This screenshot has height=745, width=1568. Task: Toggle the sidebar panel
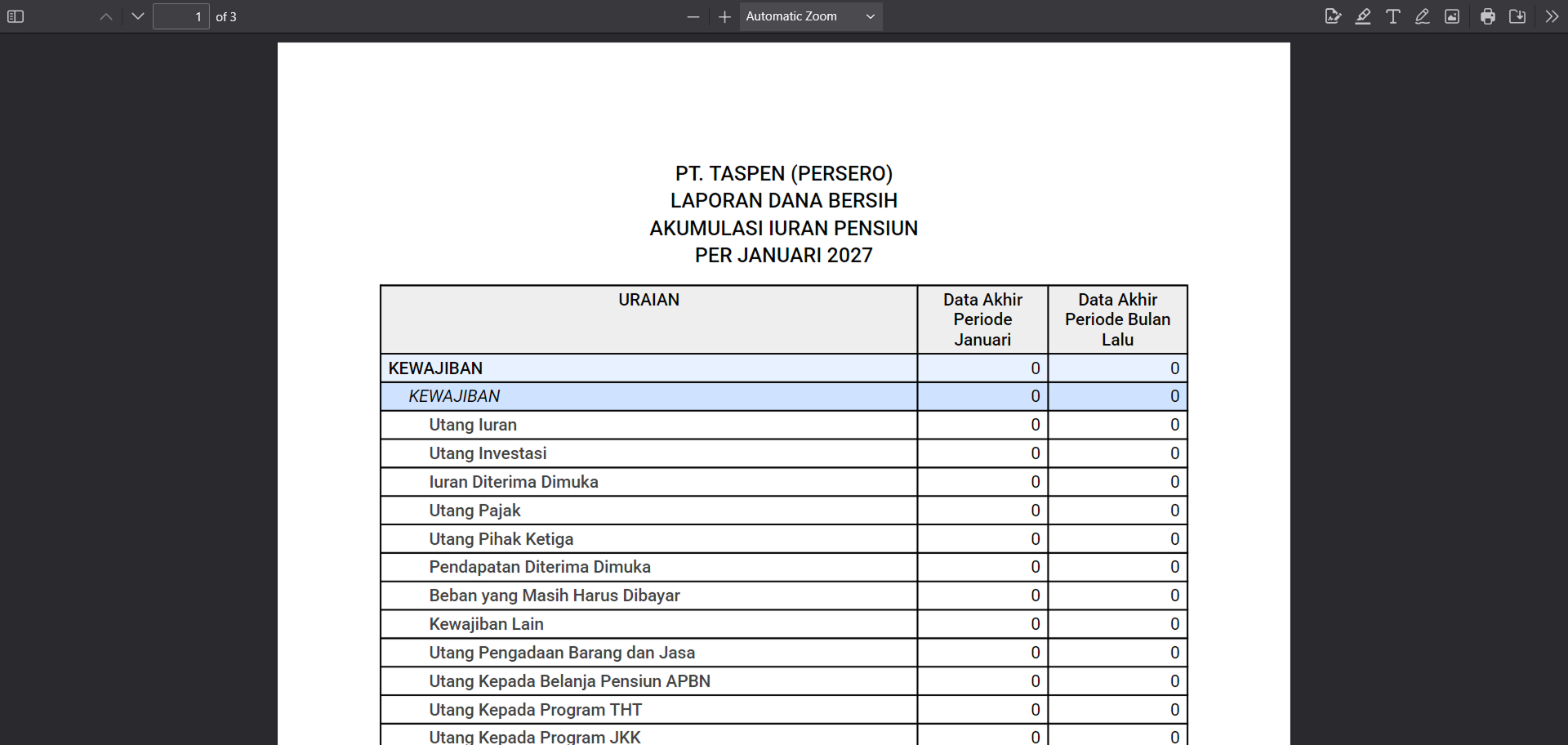(16, 16)
